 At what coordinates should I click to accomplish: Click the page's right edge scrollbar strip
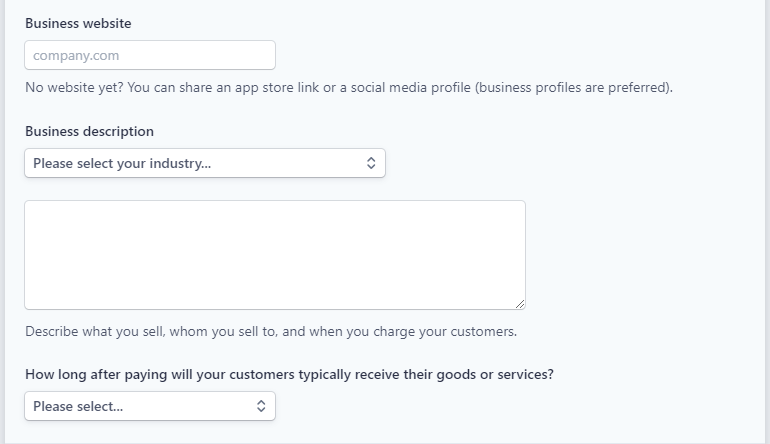tap(768, 222)
